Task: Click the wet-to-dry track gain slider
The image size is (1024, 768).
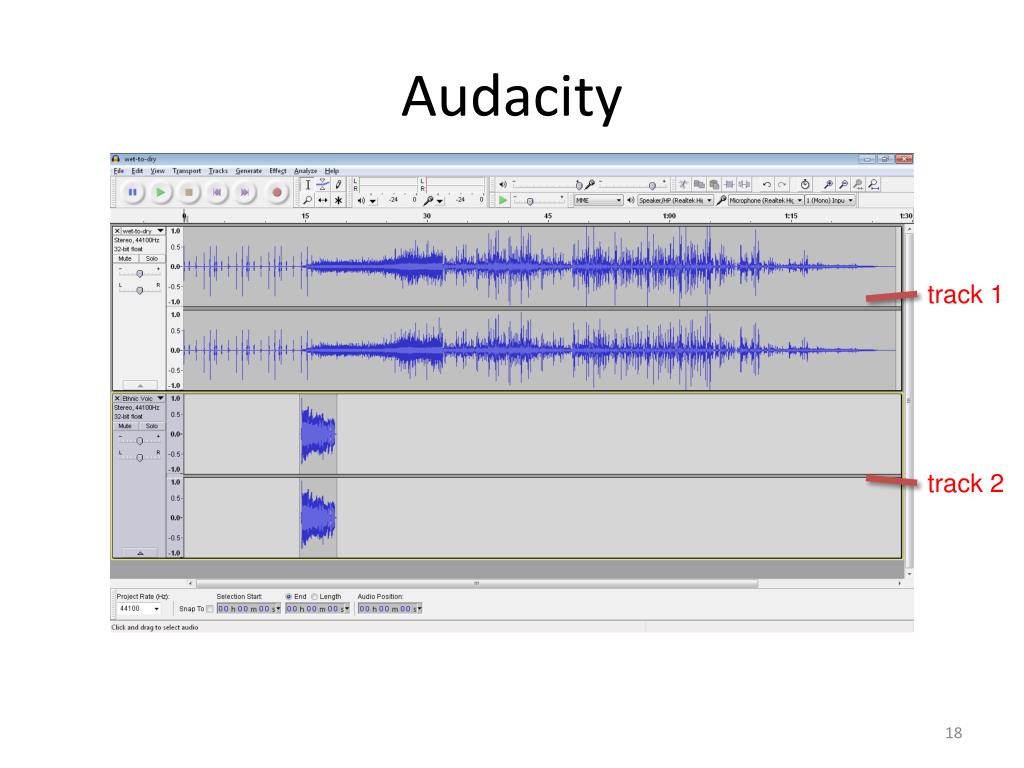Action: (x=139, y=274)
